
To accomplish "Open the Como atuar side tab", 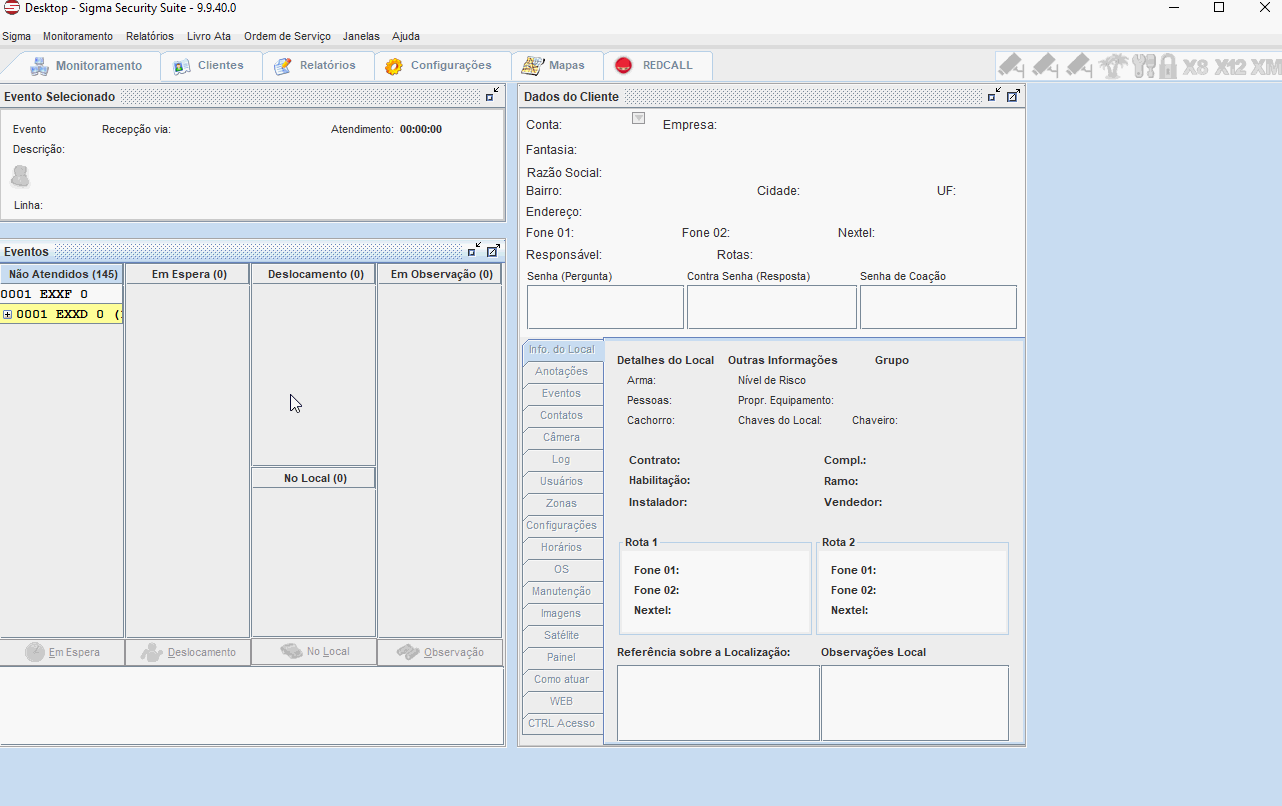I will 562,679.
